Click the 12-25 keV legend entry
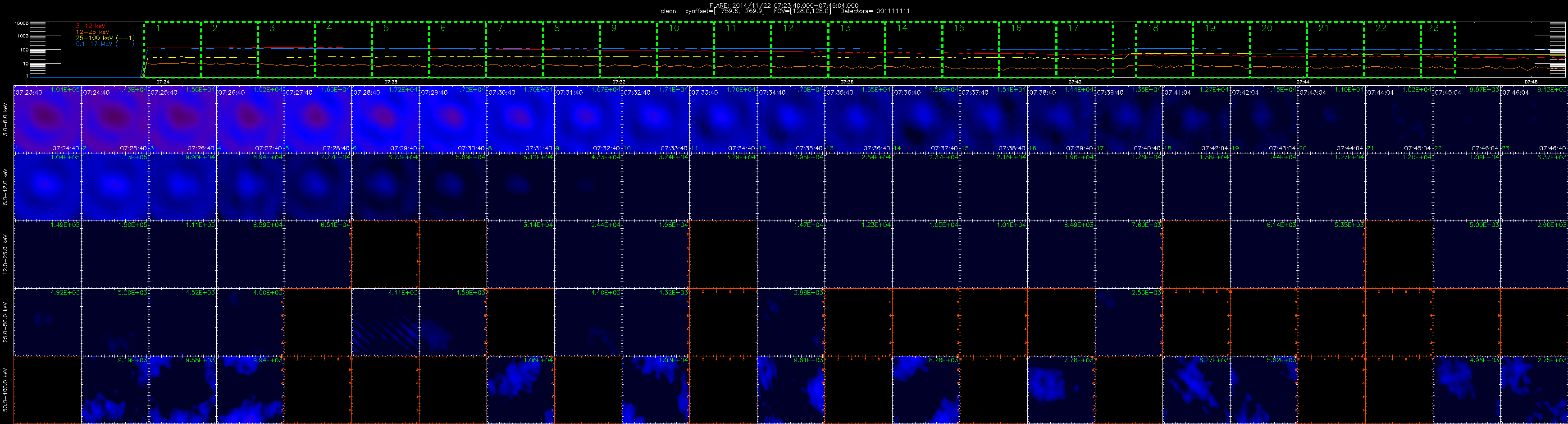Viewport: 1568px width, 424px height. (x=92, y=32)
